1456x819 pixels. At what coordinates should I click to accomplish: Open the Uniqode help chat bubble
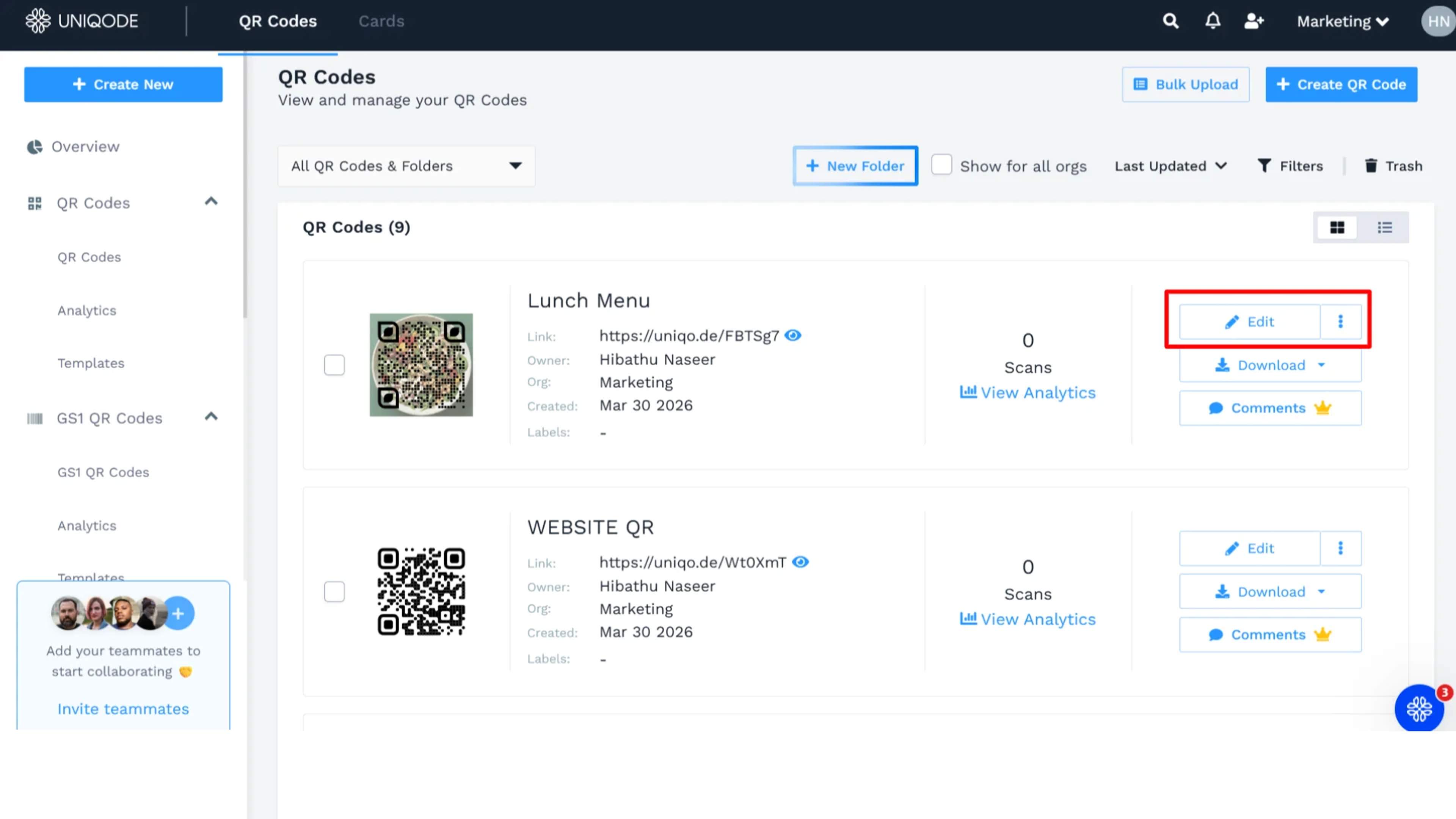coord(1419,709)
